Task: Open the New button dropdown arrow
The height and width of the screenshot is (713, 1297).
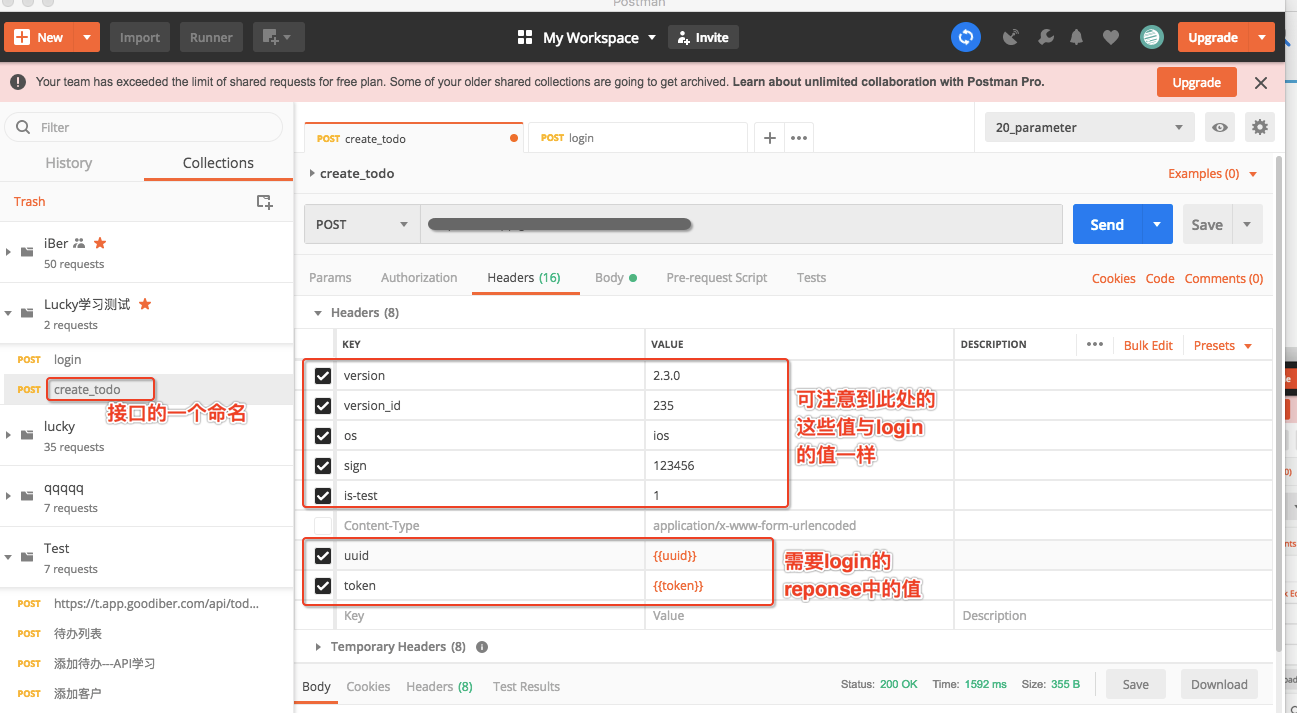Action: point(87,38)
